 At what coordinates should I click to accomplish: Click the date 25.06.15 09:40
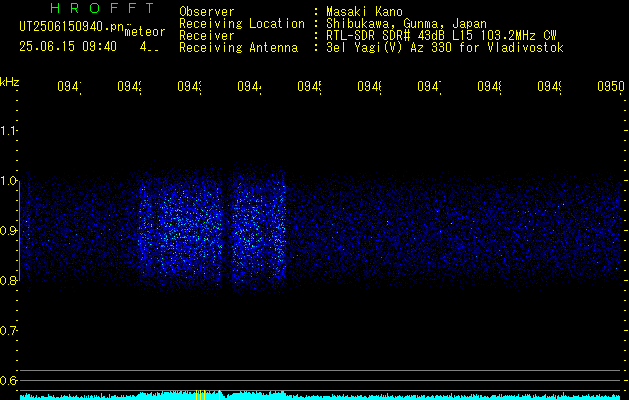click(x=68, y=47)
